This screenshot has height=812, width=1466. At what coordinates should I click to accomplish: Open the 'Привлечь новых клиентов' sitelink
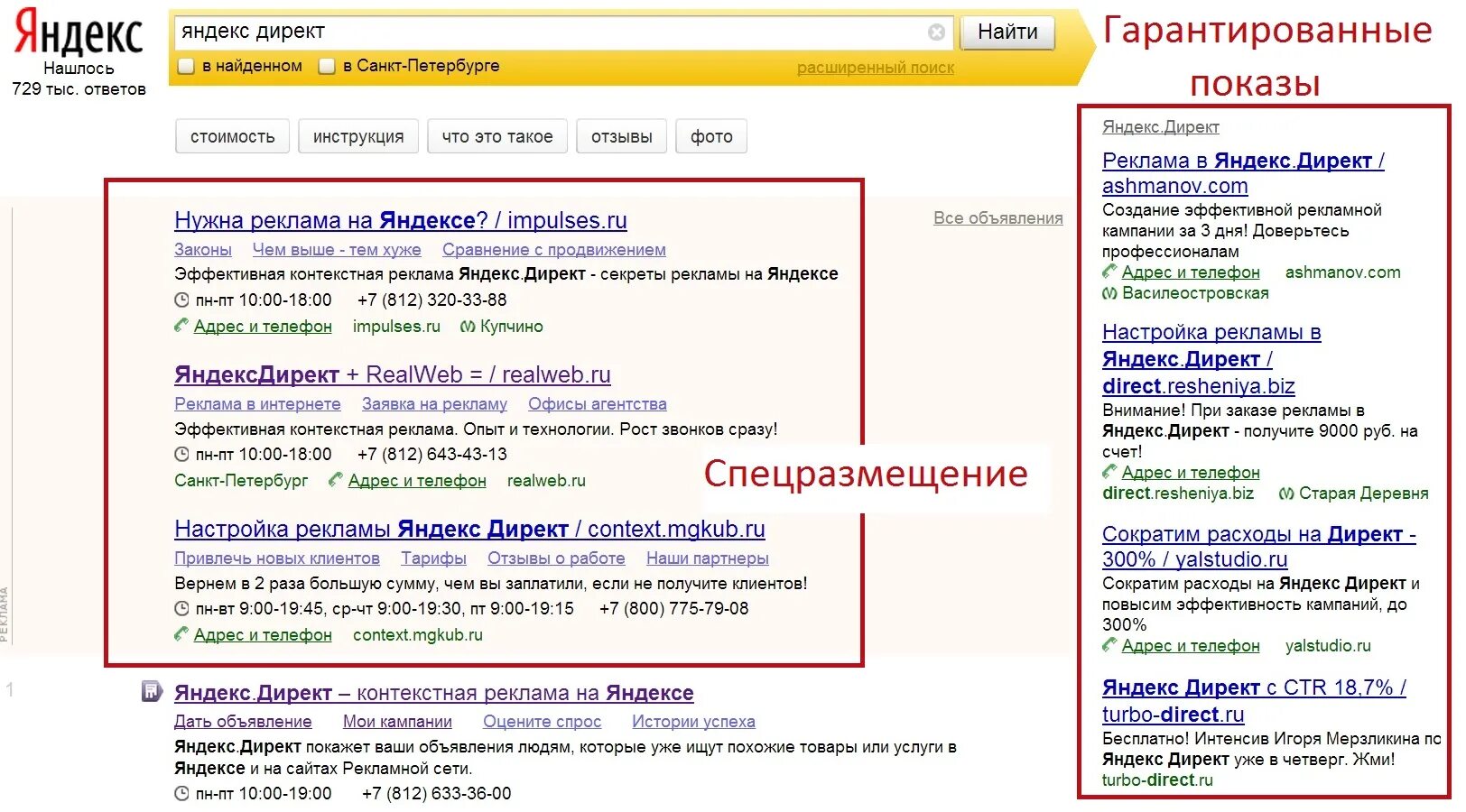[x=277, y=558]
